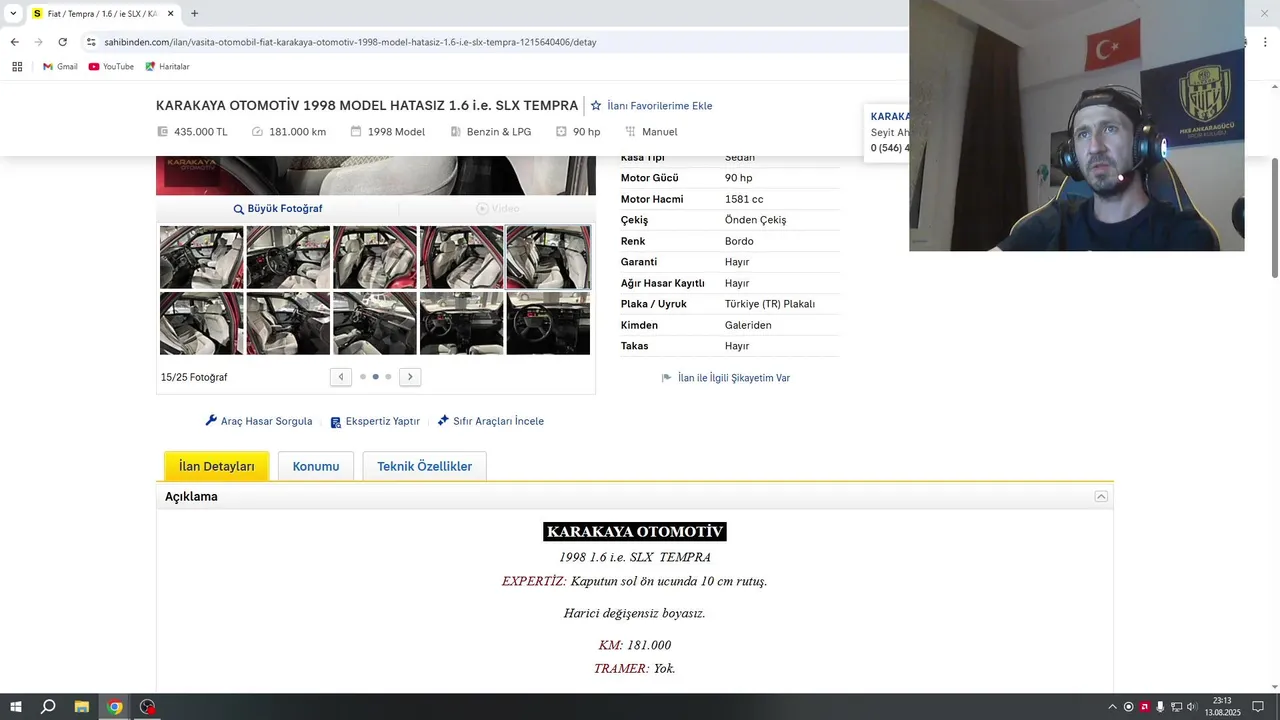The width and height of the screenshot is (1280, 720).
Task: Click the Önden Çekiş value
Action: tap(755, 220)
